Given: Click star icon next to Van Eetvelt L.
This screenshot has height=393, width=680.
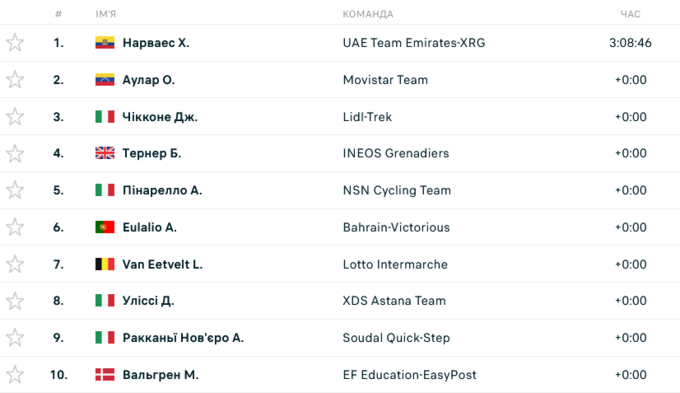Looking at the screenshot, I should [15, 264].
